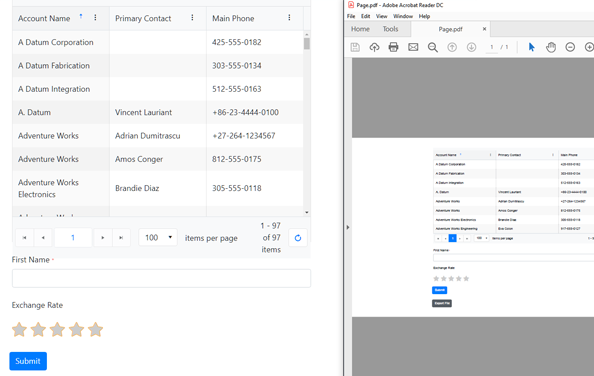Rate one star for Exchange Rate
594x376 pixels.
click(19, 329)
